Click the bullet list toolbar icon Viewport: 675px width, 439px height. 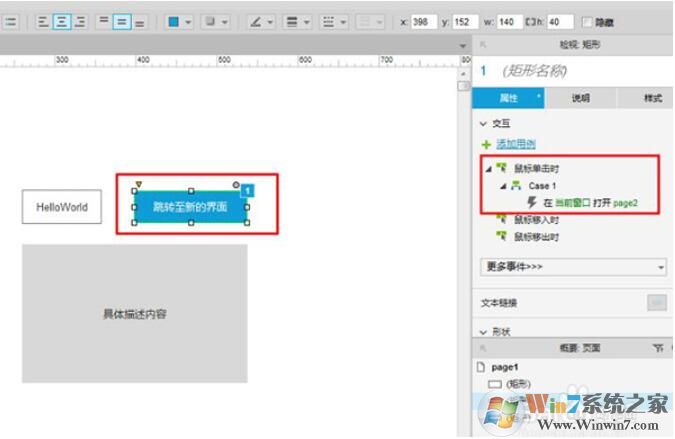tap(10, 22)
